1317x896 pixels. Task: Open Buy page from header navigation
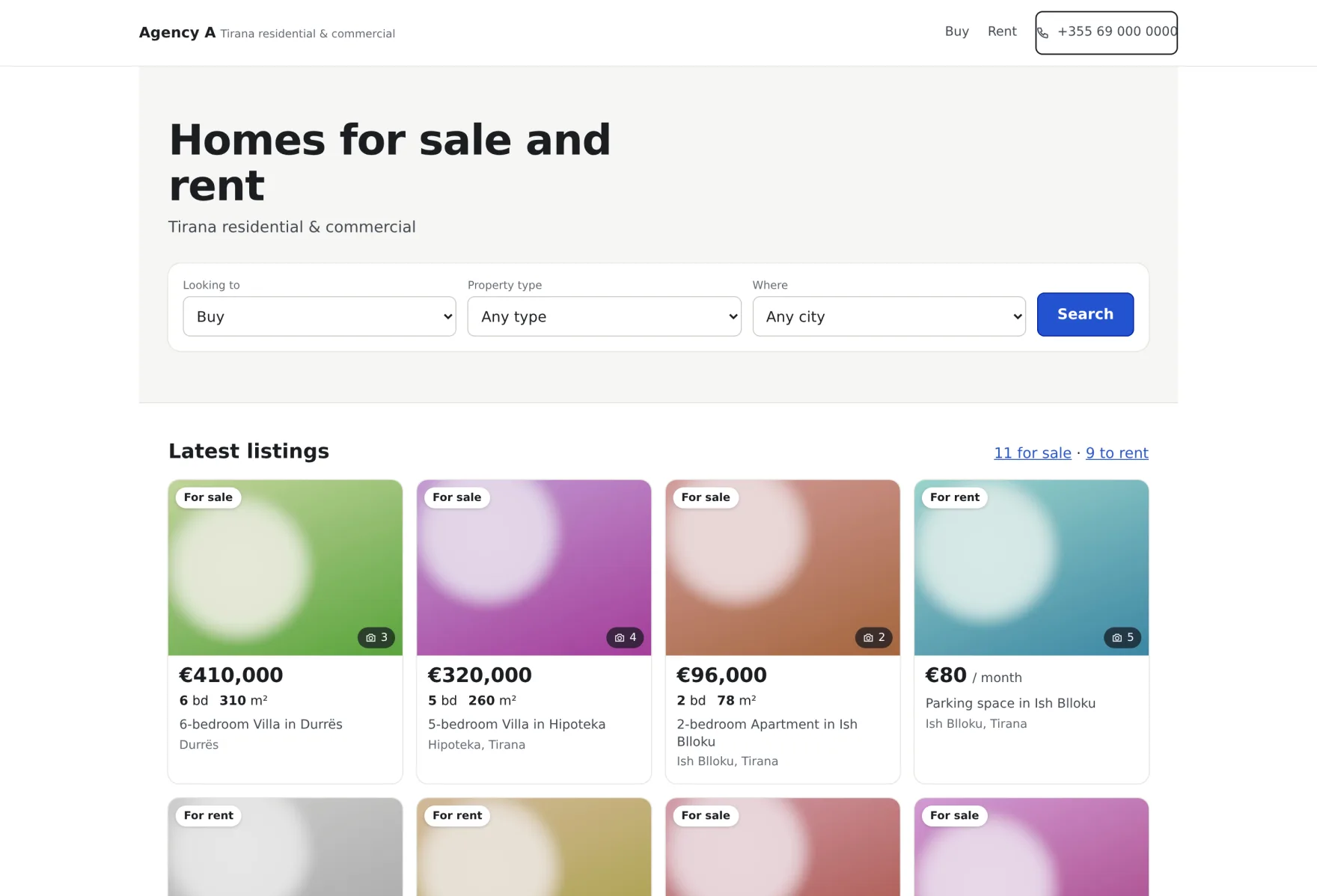tap(957, 31)
